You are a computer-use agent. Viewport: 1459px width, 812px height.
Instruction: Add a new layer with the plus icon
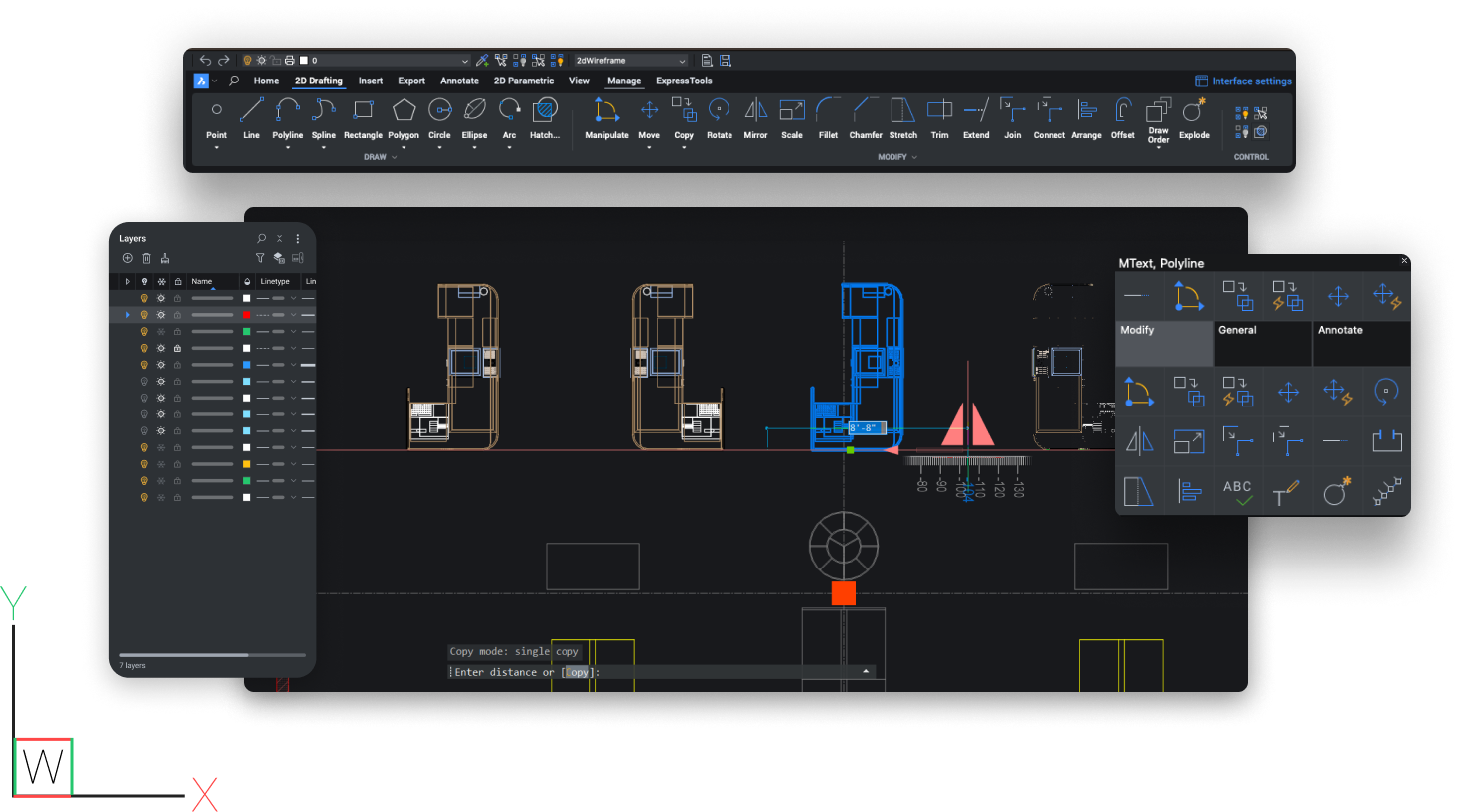127,258
